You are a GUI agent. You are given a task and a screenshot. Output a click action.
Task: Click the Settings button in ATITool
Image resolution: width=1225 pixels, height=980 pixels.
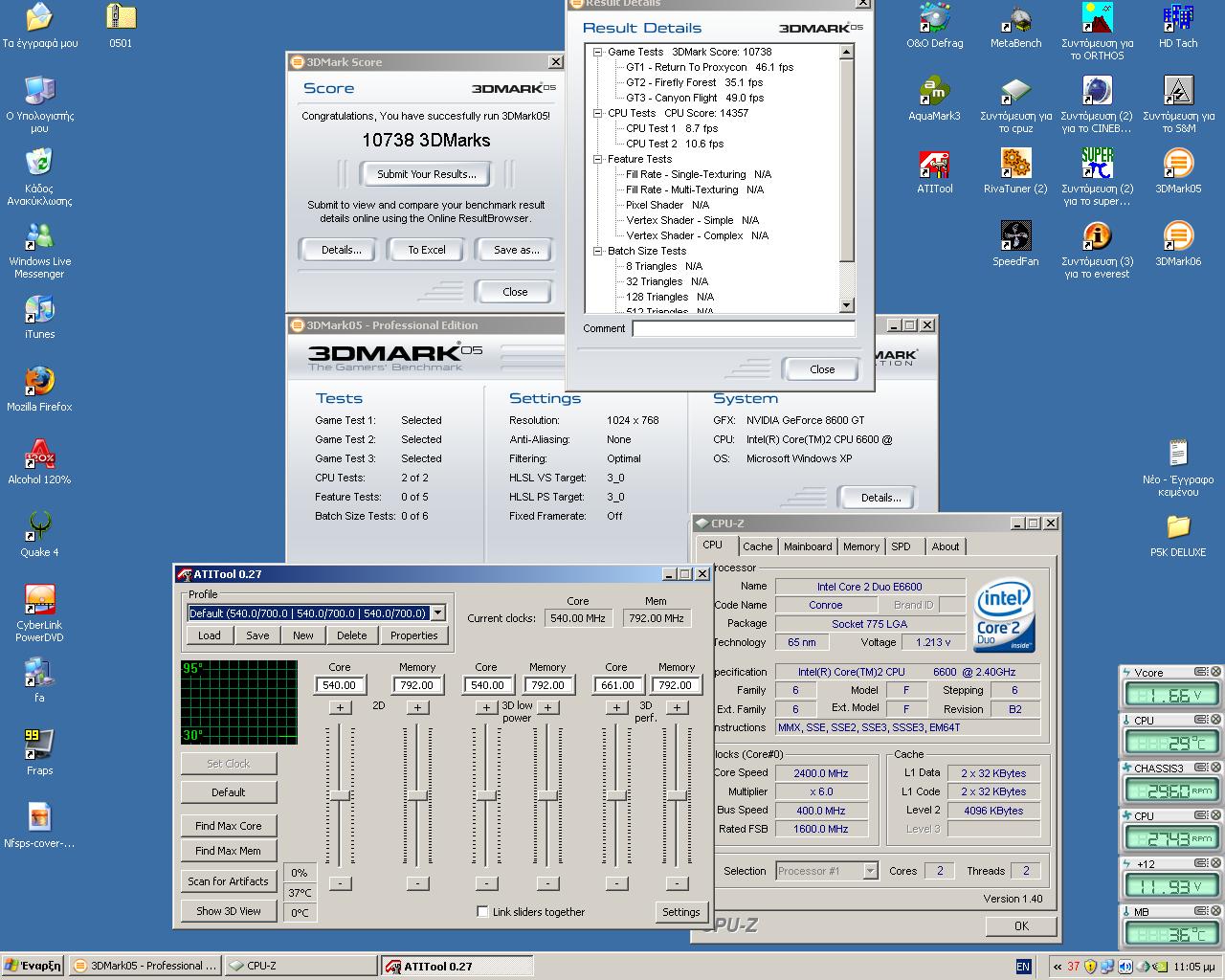pos(681,912)
